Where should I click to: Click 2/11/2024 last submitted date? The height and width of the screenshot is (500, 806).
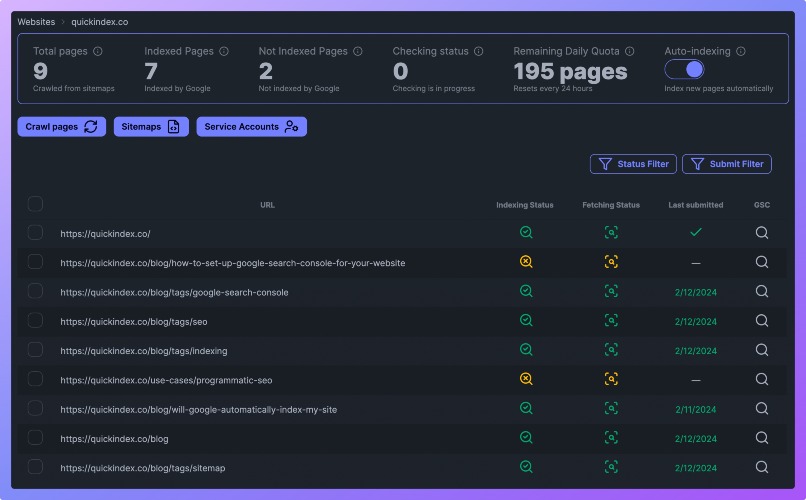695,410
